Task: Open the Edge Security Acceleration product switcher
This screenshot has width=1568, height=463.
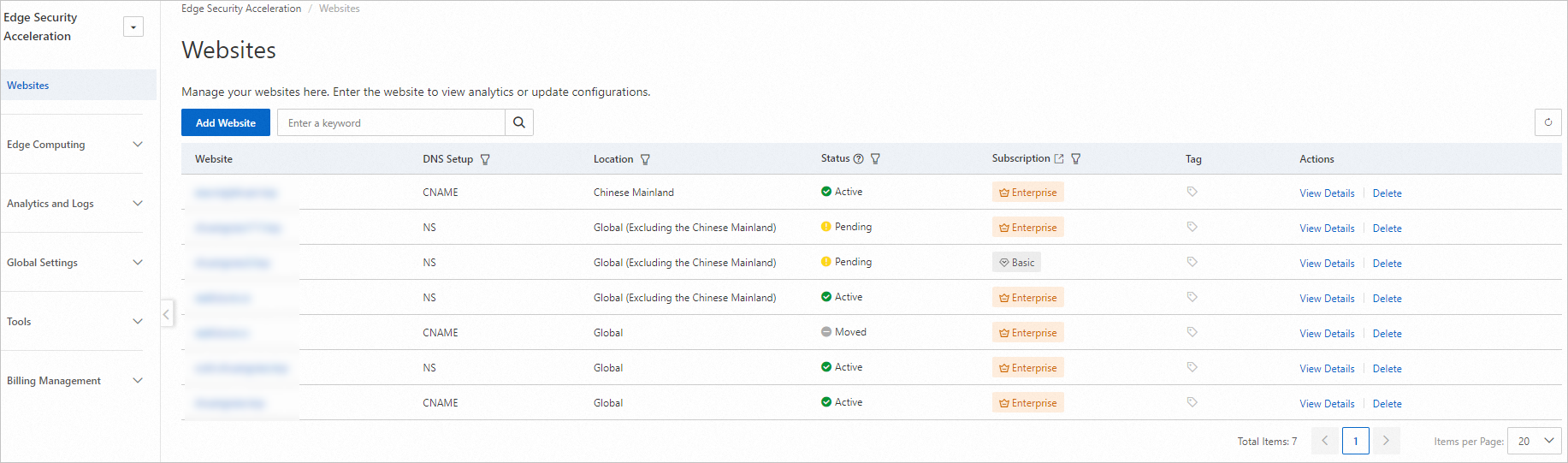Action: (133, 27)
